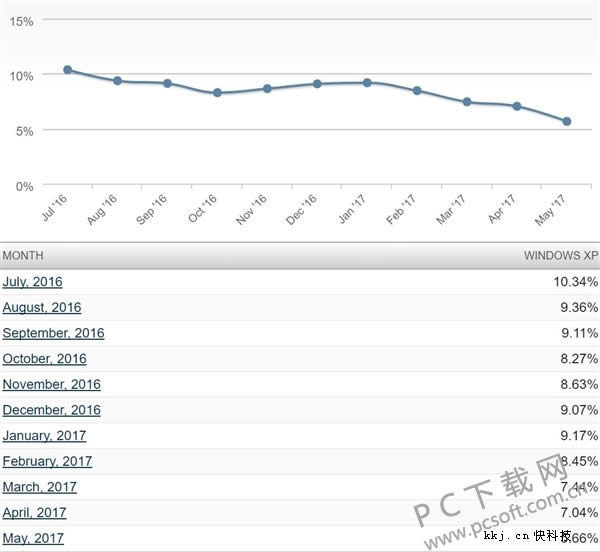Image resolution: width=600 pixels, height=552 pixels.
Task: Select the Nov '16 data point on chart
Action: [x=267, y=89]
